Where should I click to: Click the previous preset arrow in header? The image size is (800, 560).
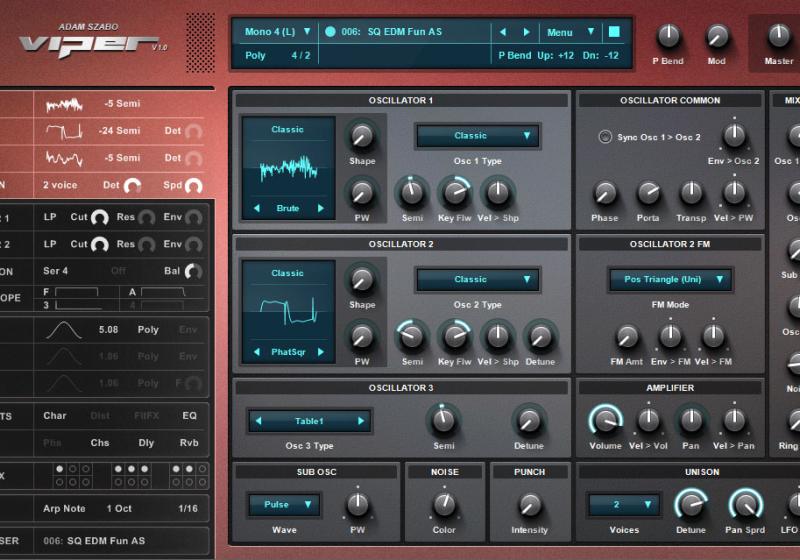click(x=502, y=32)
